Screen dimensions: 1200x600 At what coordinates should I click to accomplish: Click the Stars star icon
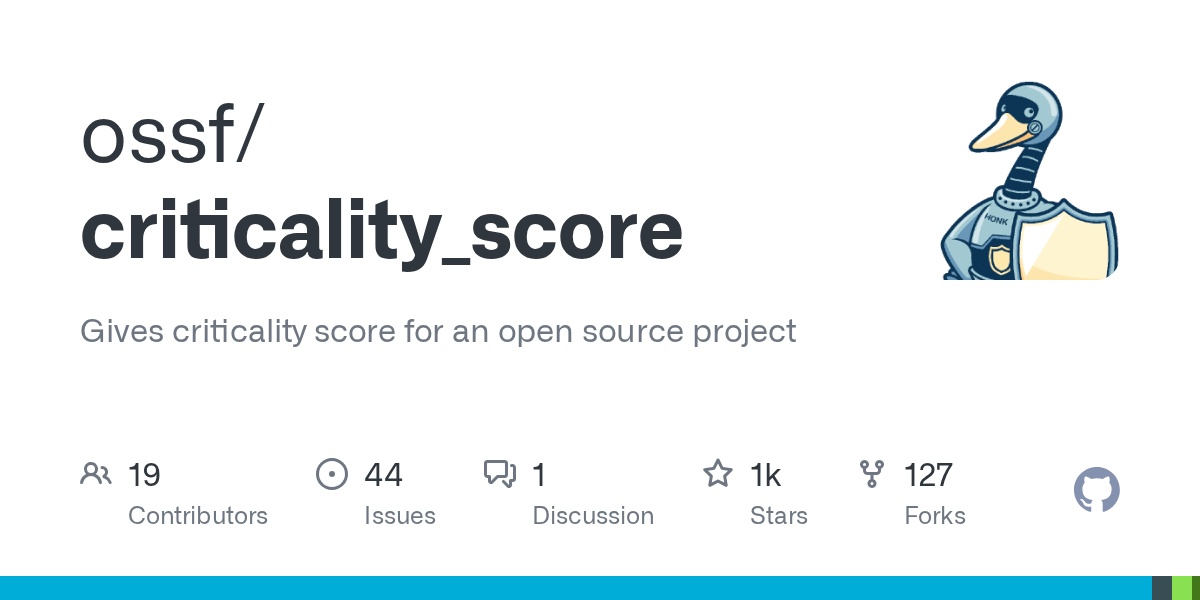tap(718, 474)
